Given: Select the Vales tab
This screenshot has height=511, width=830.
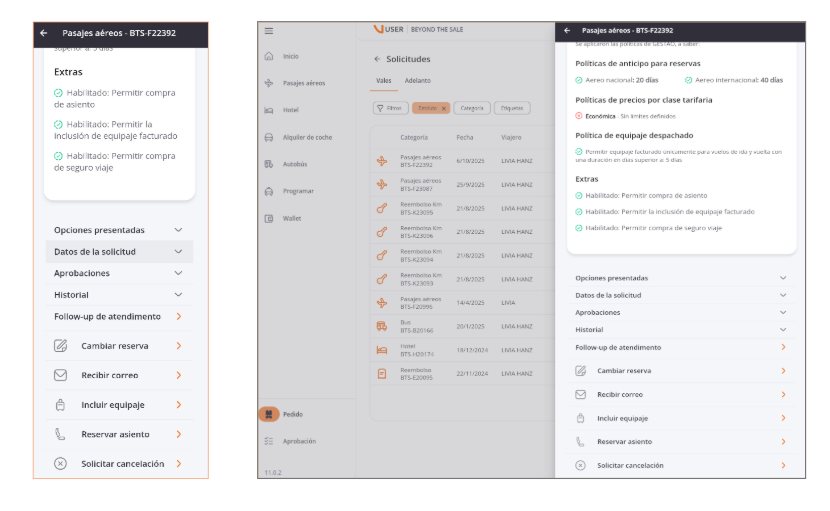Looking at the screenshot, I should click(384, 80).
